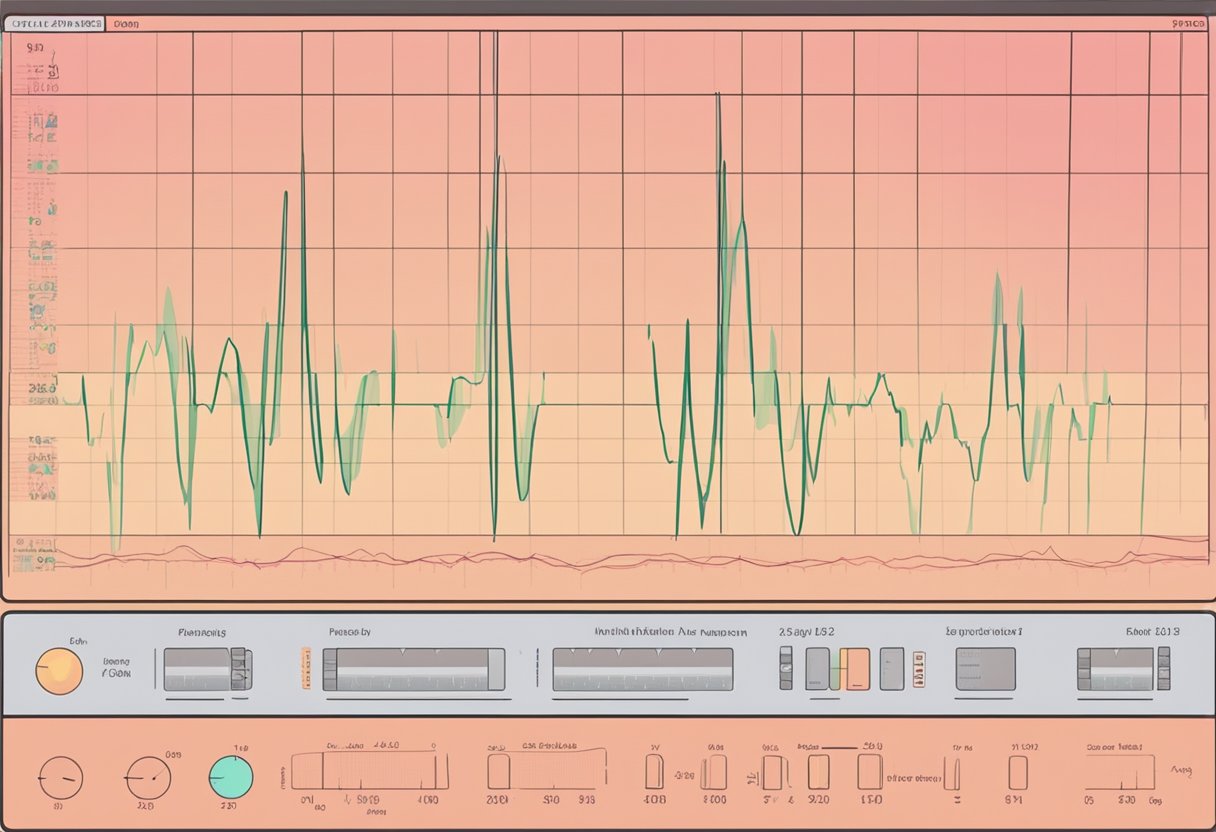
Task: Toggle the orange switch labeled 920
Action: [x=818, y=772]
